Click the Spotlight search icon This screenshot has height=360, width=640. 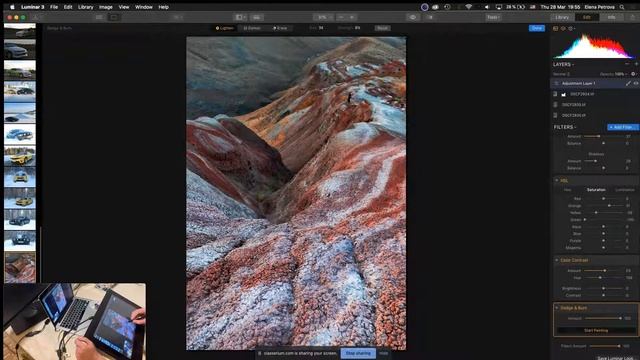click(x=622, y=7)
